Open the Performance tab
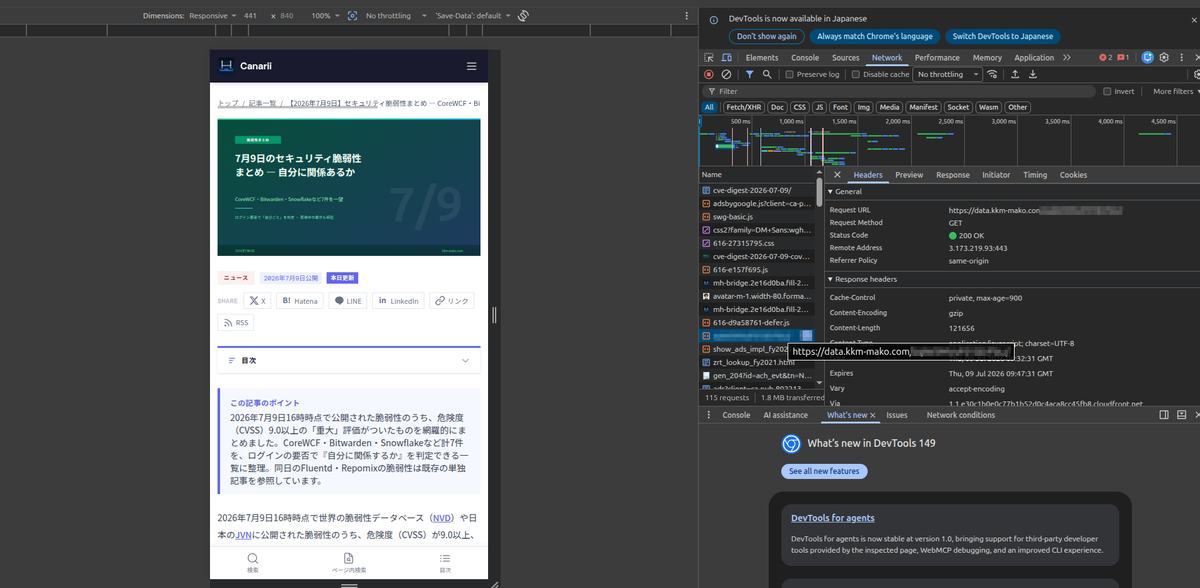The height and width of the screenshot is (588, 1200). pos(937,58)
